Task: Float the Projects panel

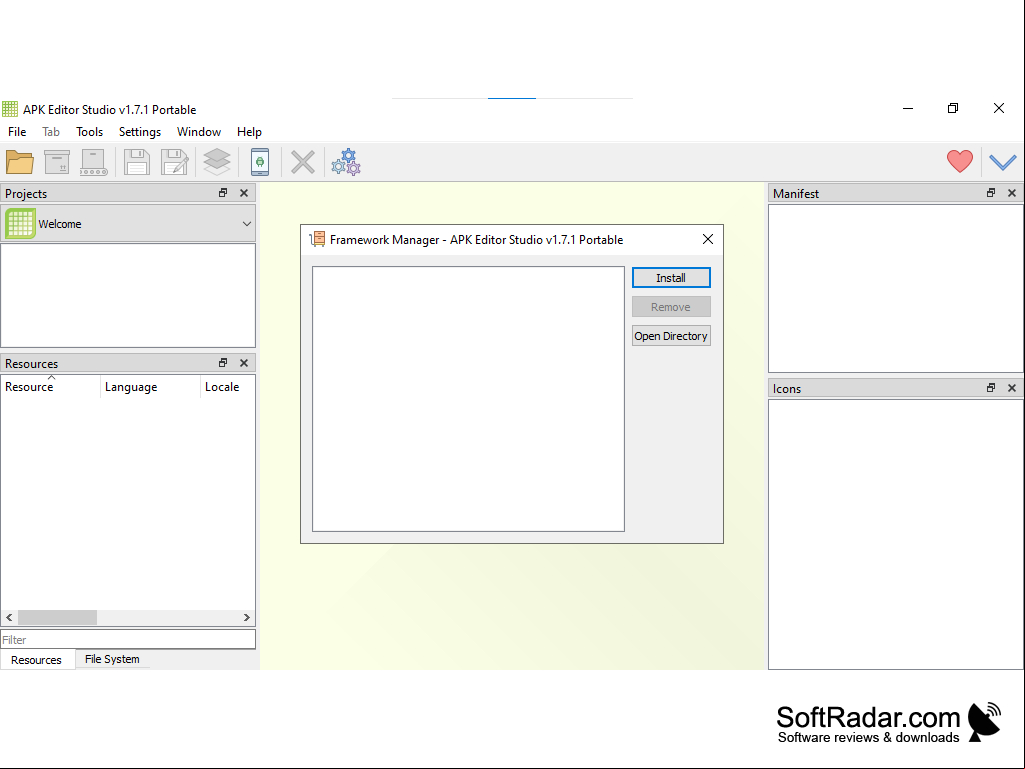Action: (223, 193)
